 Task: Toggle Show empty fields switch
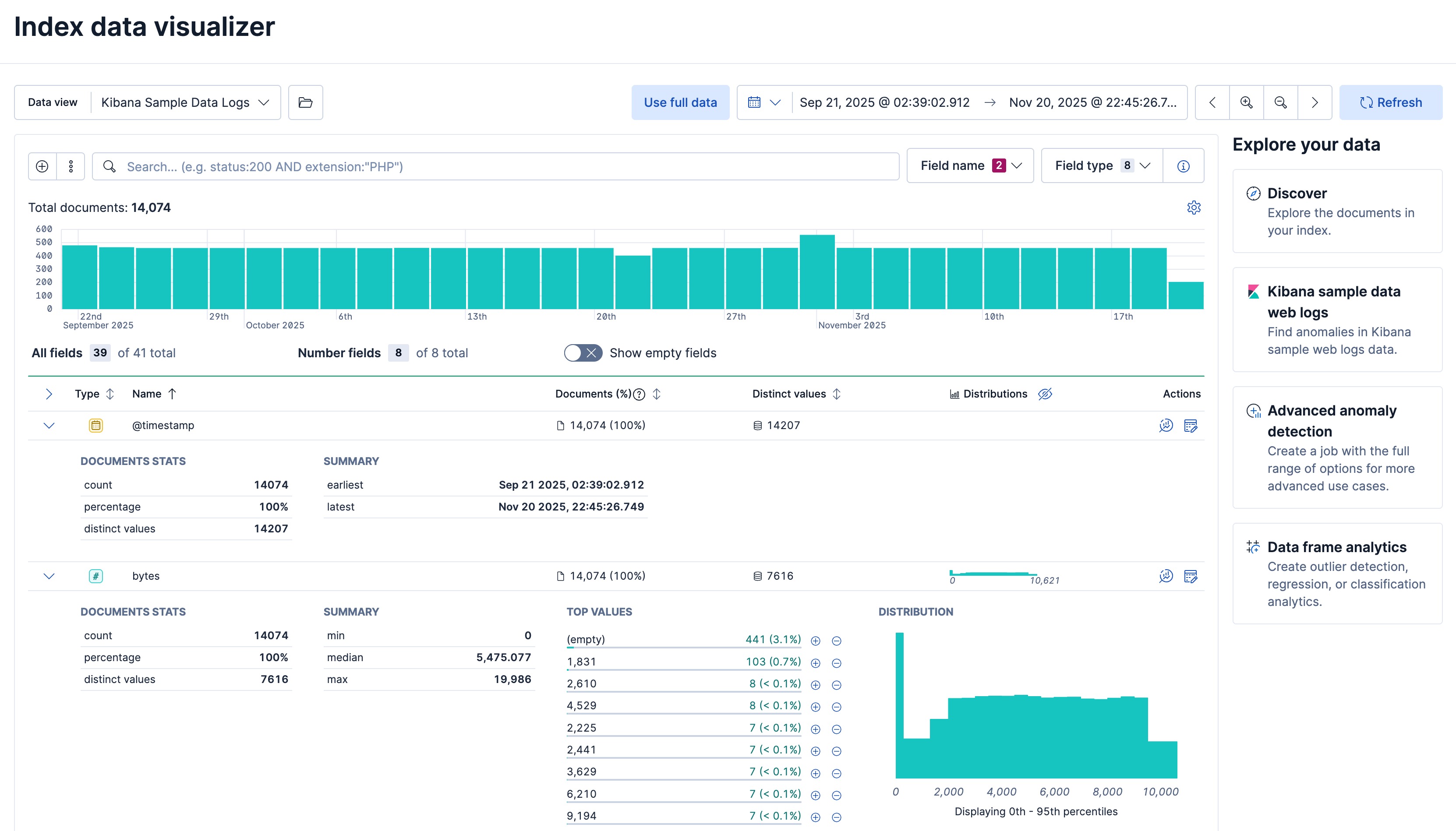click(x=583, y=353)
